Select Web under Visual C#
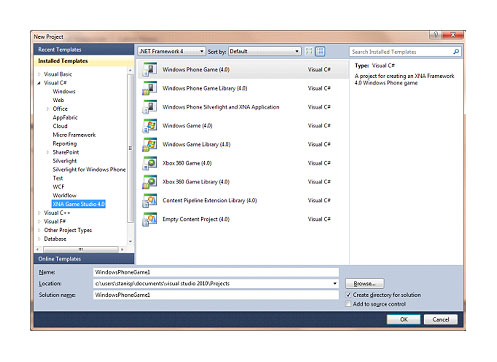Viewport: 497px width, 362px height. pos(58,100)
